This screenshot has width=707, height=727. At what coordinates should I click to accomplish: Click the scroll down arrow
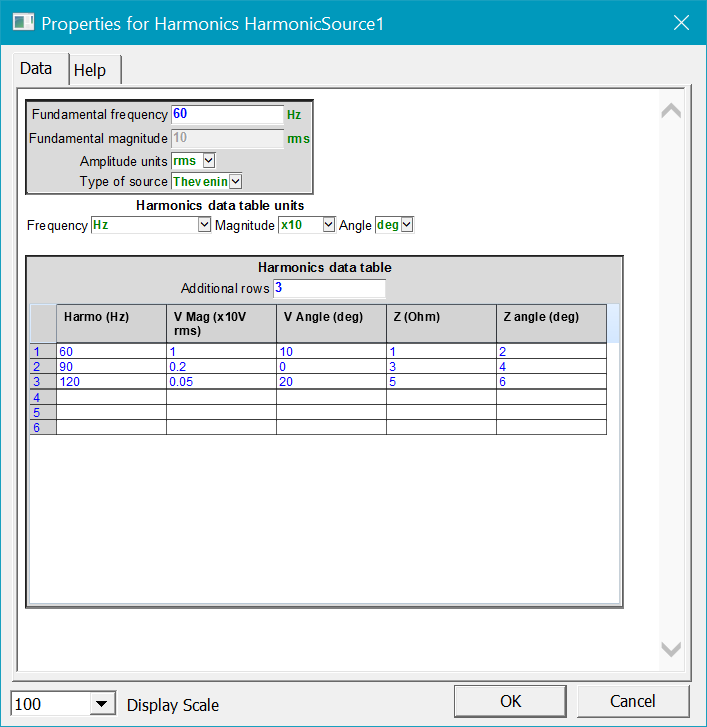pos(671,649)
